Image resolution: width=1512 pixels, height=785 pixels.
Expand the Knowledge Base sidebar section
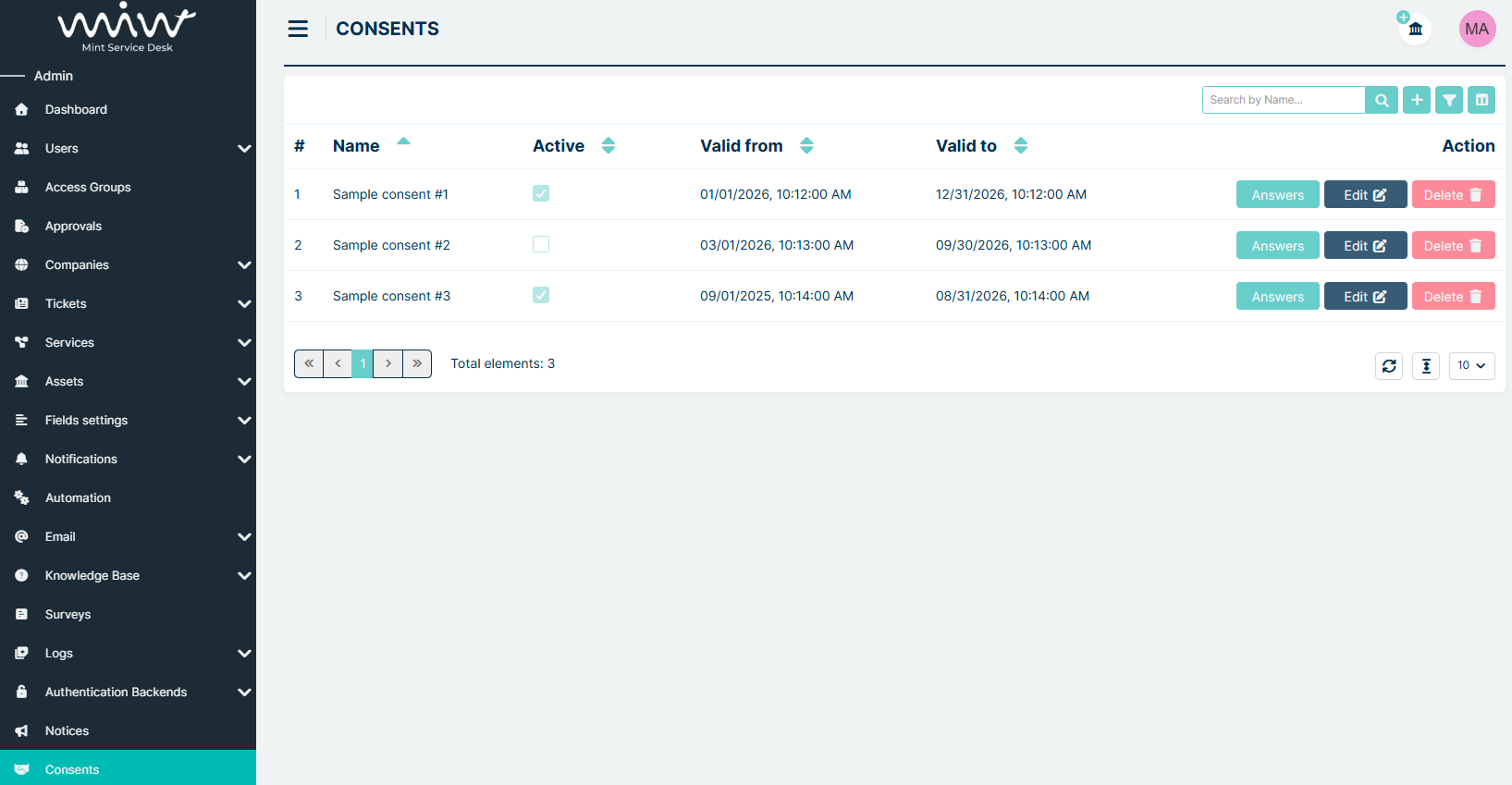(x=244, y=575)
